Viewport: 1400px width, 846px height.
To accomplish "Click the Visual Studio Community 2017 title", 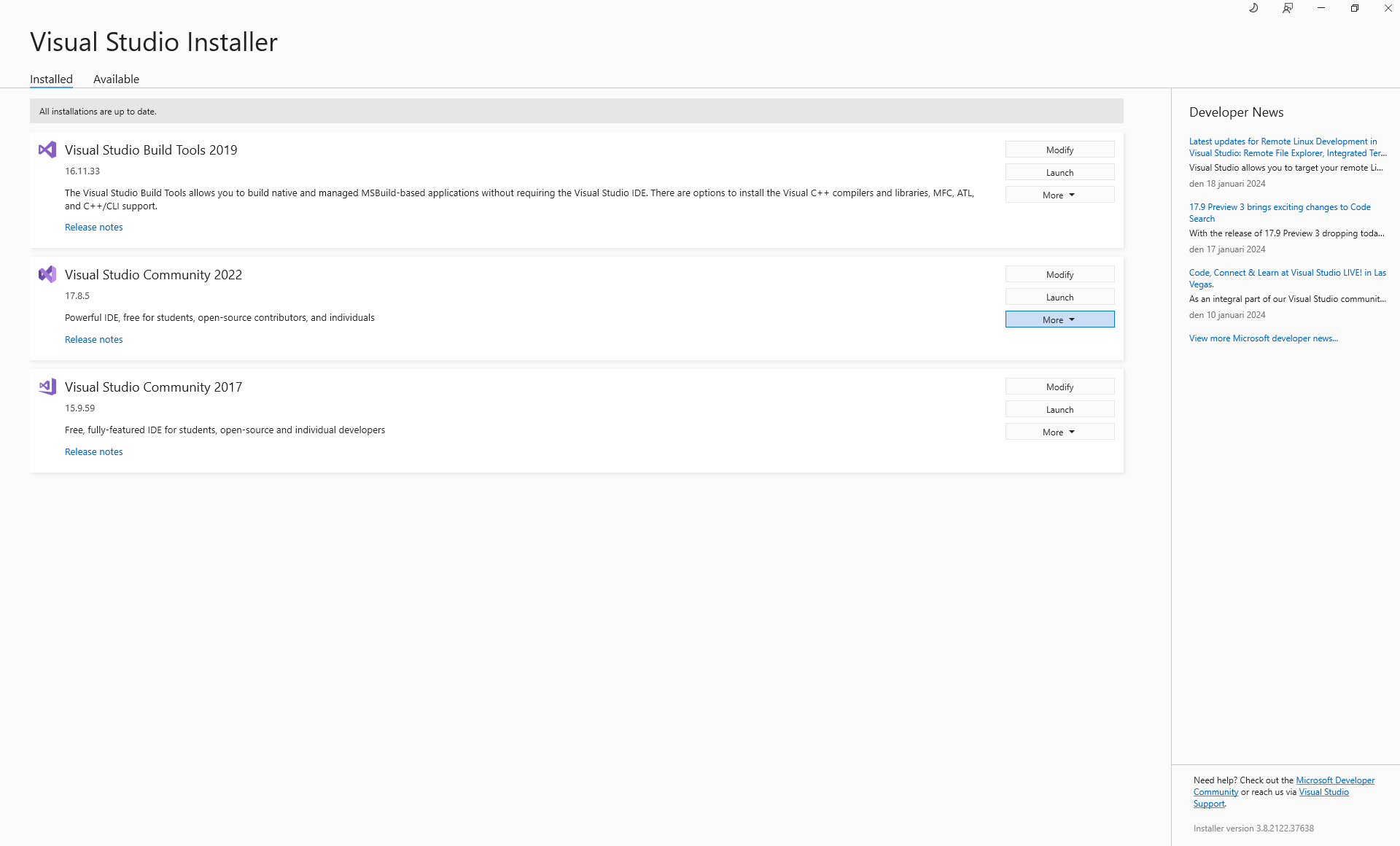I will tap(153, 387).
